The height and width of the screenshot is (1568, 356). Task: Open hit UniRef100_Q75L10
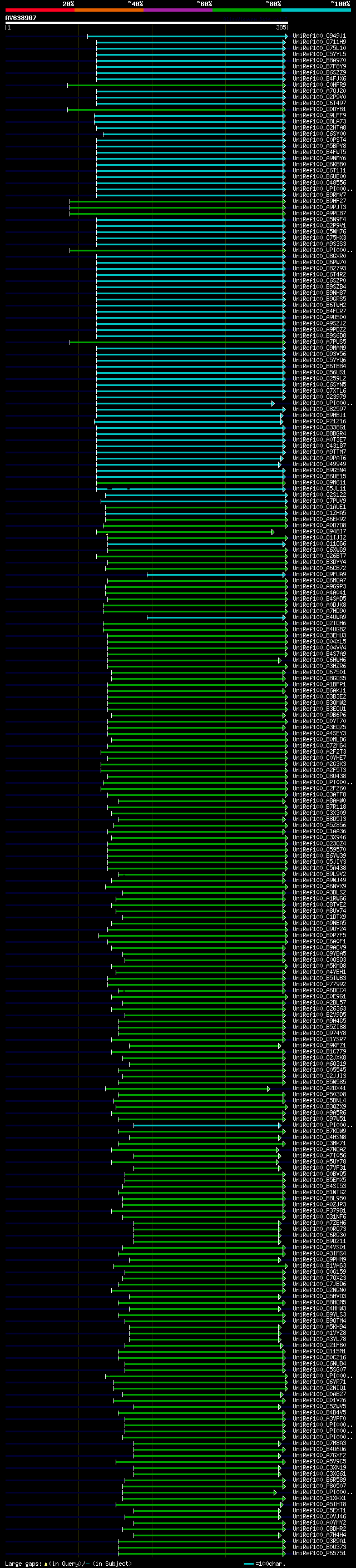click(x=319, y=48)
